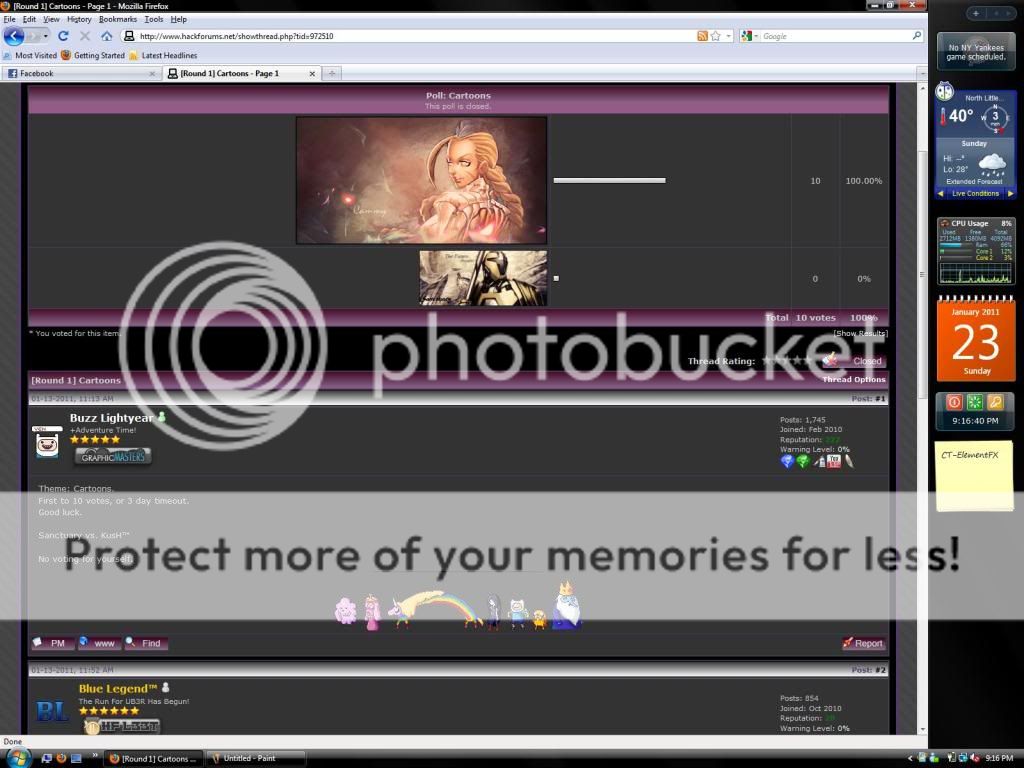This screenshot has height=768, width=1024.
Task: Click the Google search box
Action: (x=835, y=36)
